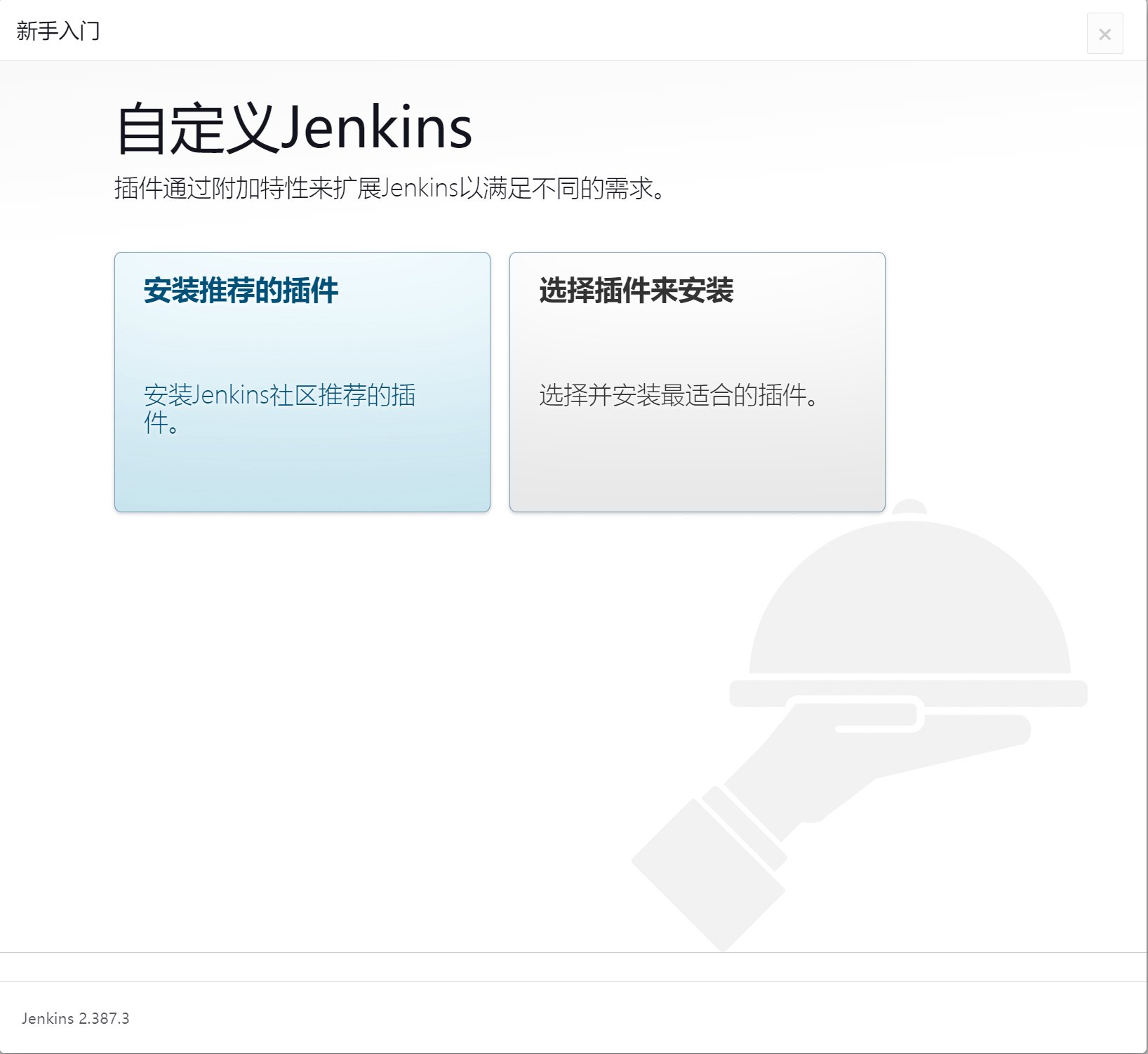Click the 插件通过附加特性来扩展Jenkins subtitle

click(390, 188)
